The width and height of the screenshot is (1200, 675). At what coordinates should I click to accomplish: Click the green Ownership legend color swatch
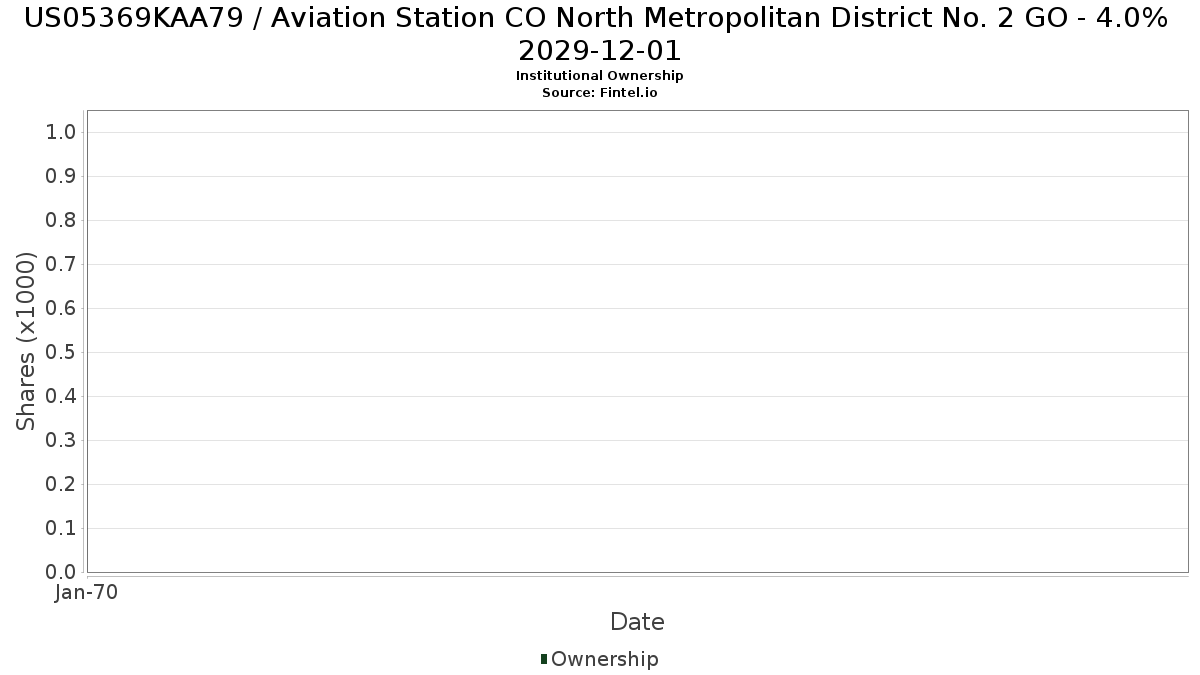[544, 658]
